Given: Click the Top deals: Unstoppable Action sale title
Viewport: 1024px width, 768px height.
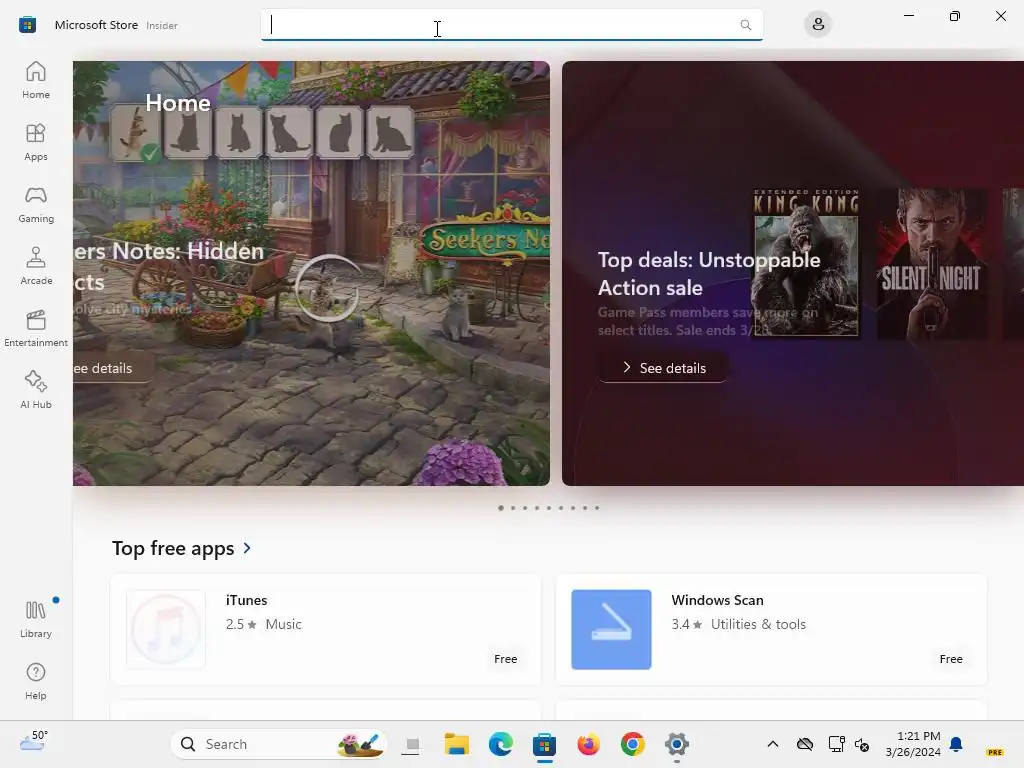Looking at the screenshot, I should point(709,274).
